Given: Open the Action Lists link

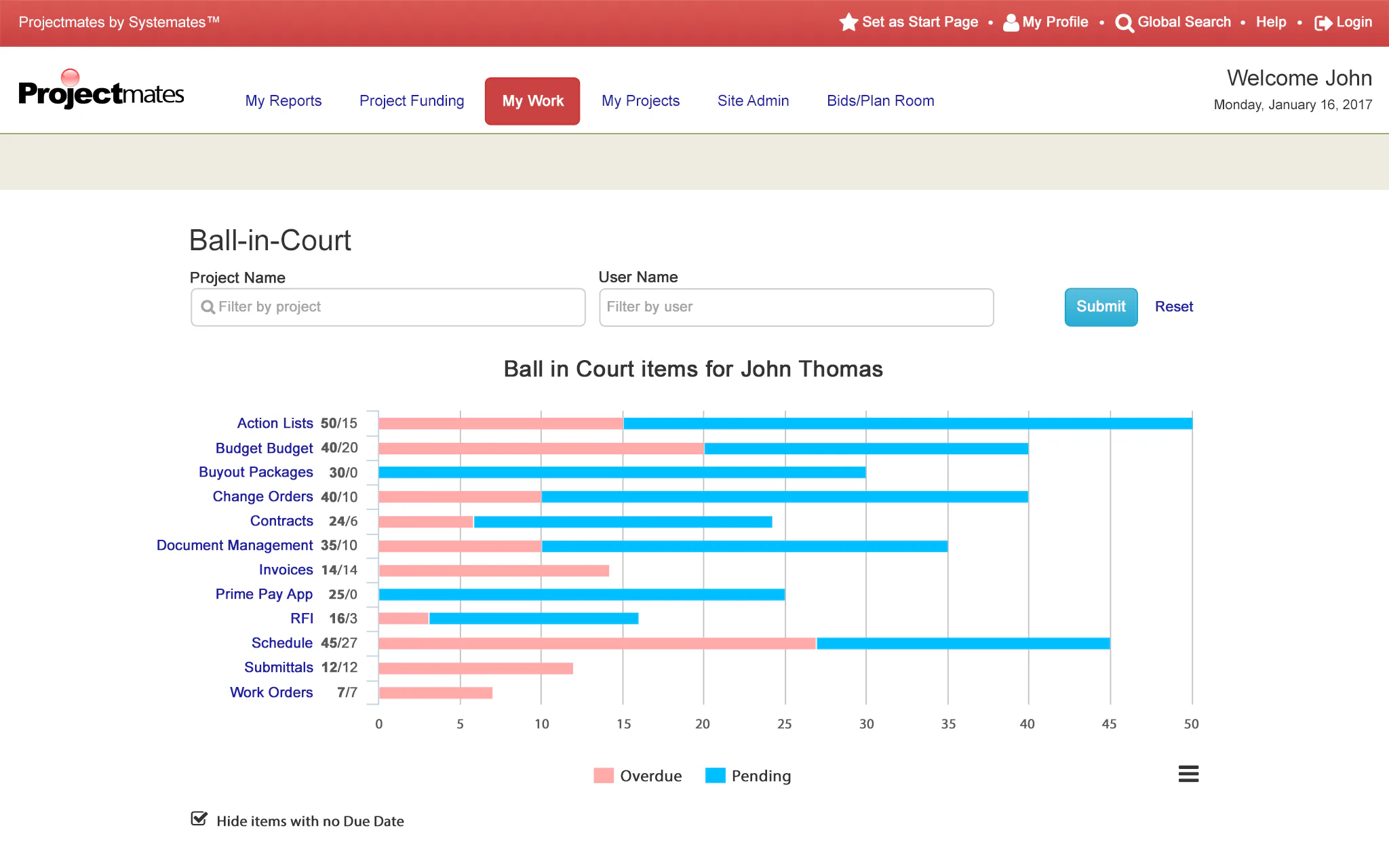Looking at the screenshot, I should click(275, 423).
